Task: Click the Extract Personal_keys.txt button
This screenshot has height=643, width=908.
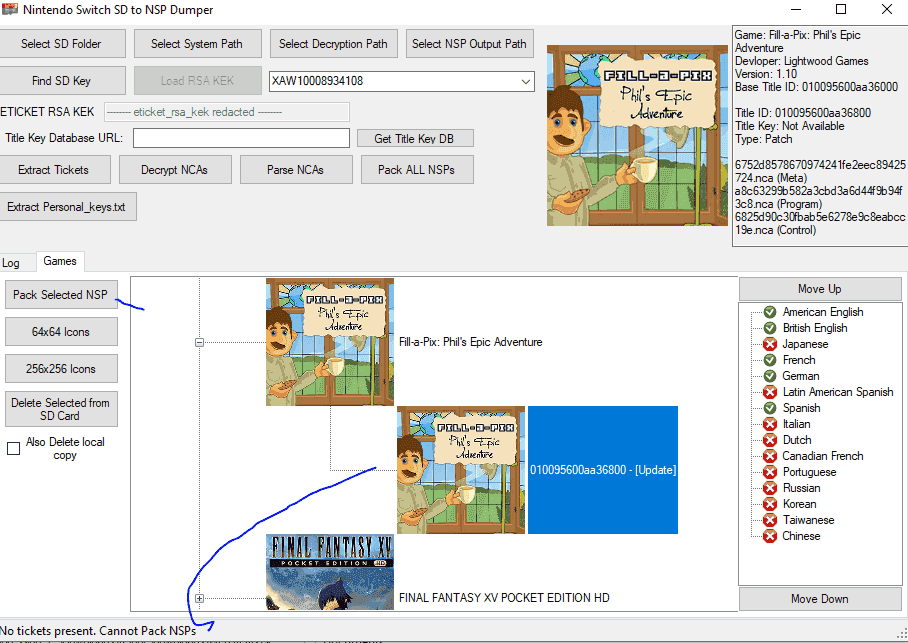Action: coord(67,207)
